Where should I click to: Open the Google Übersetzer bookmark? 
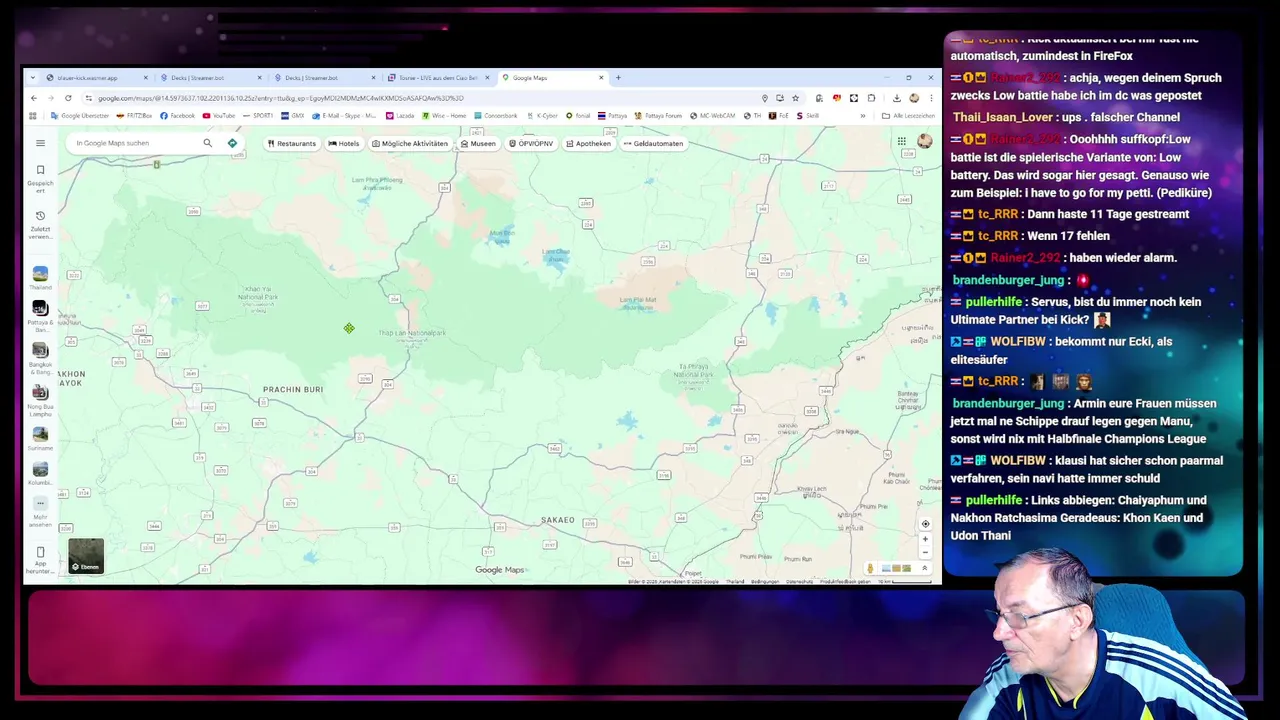click(x=80, y=116)
